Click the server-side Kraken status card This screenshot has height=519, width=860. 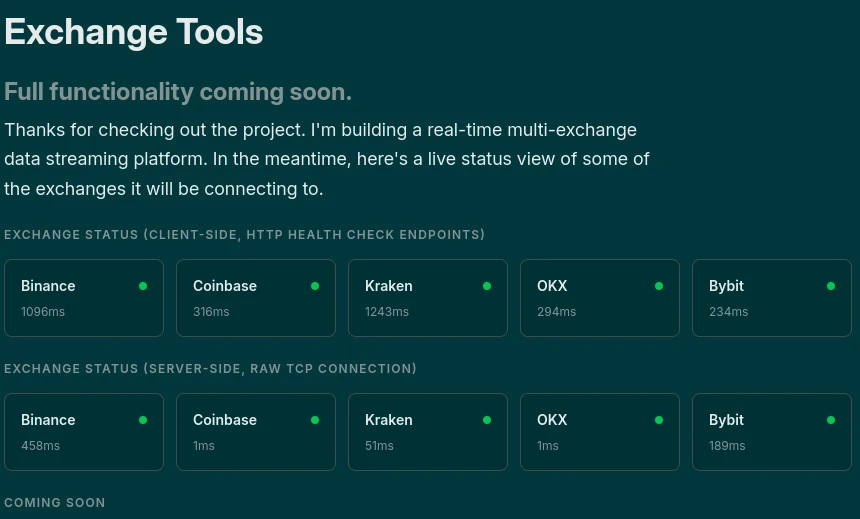428,432
